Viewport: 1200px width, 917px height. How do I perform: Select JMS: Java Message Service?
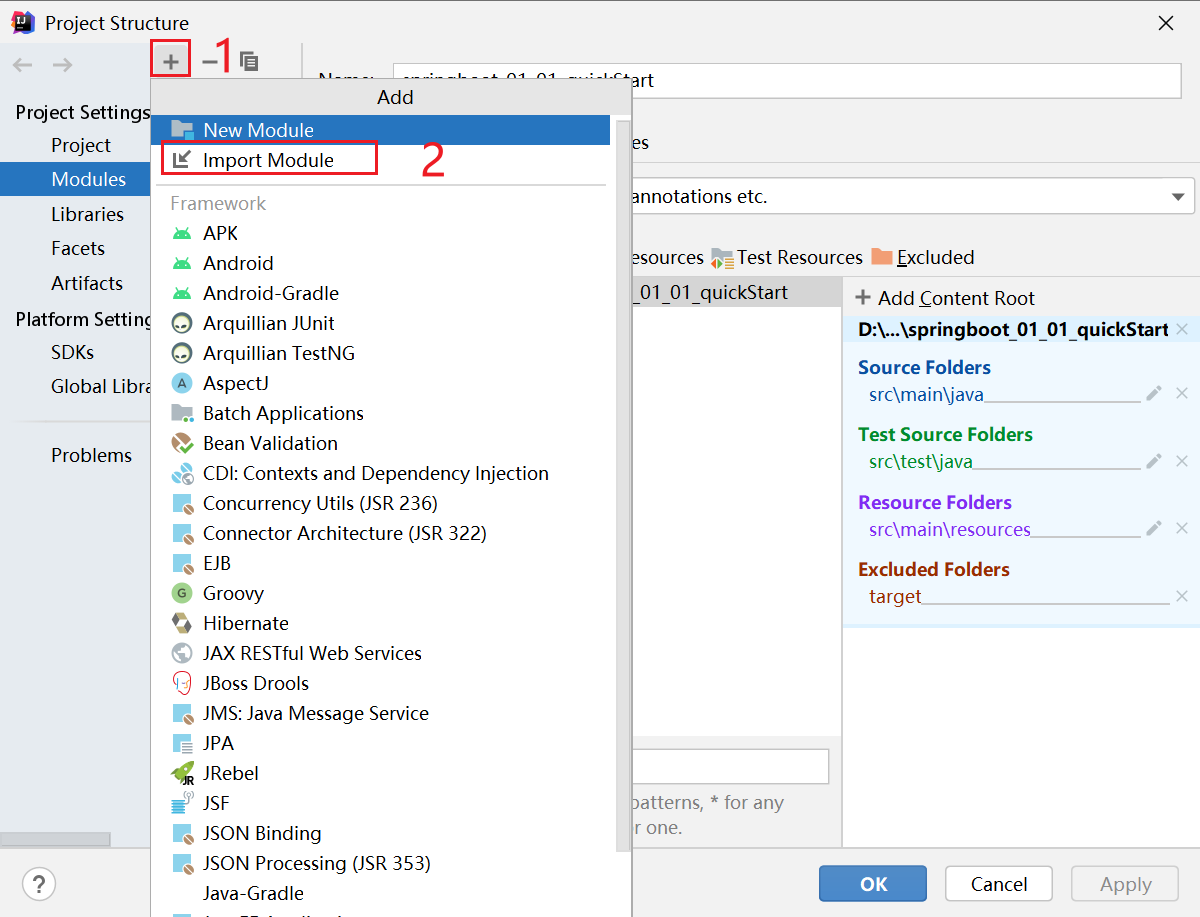380,713
